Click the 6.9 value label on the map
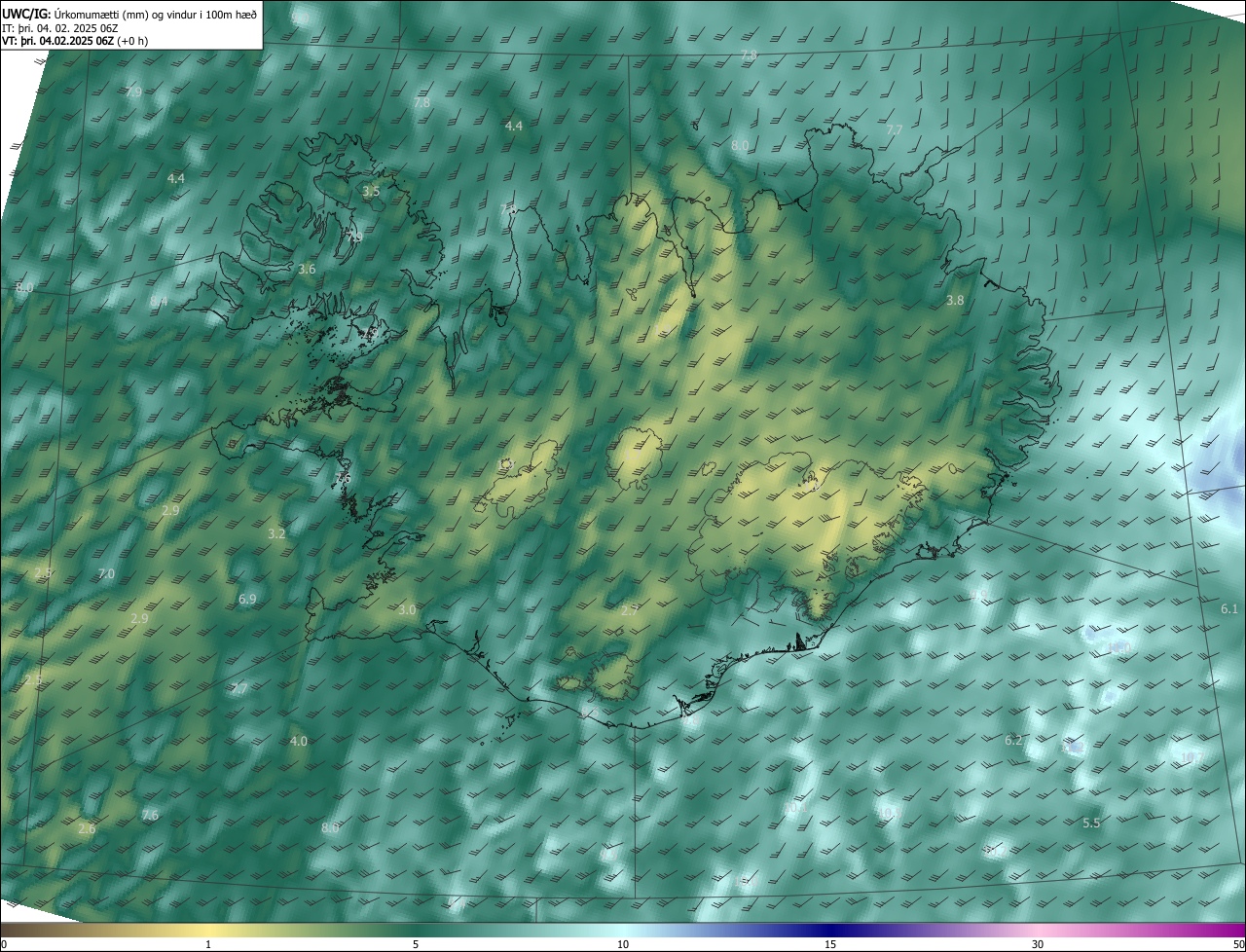1246x952 pixels. pos(247,600)
